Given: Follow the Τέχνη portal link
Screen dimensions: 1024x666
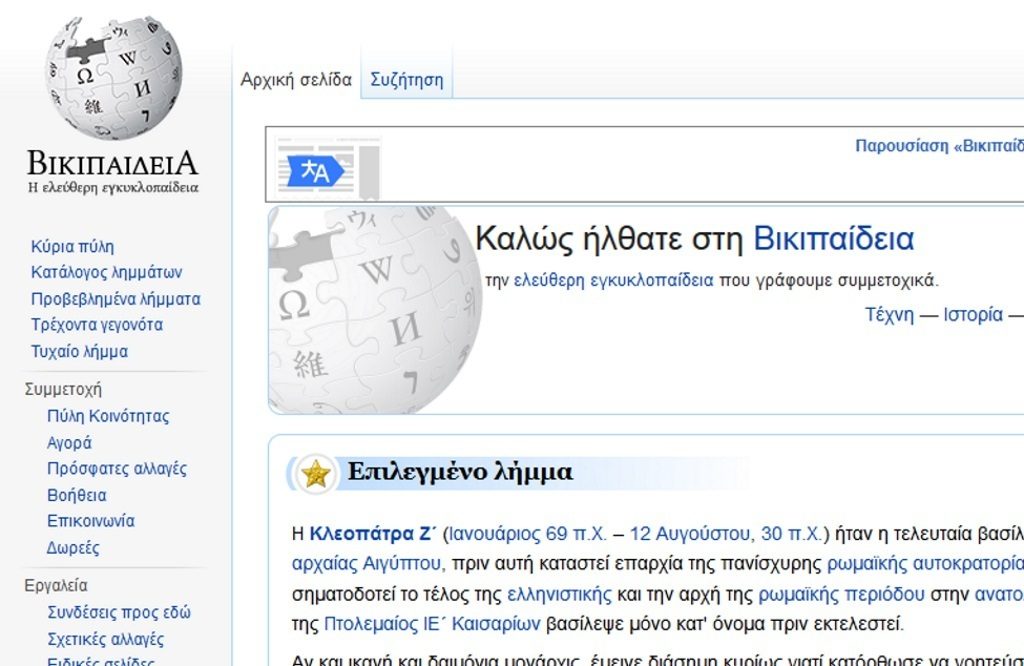Looking at the screenshot, I should pos(889,314).
